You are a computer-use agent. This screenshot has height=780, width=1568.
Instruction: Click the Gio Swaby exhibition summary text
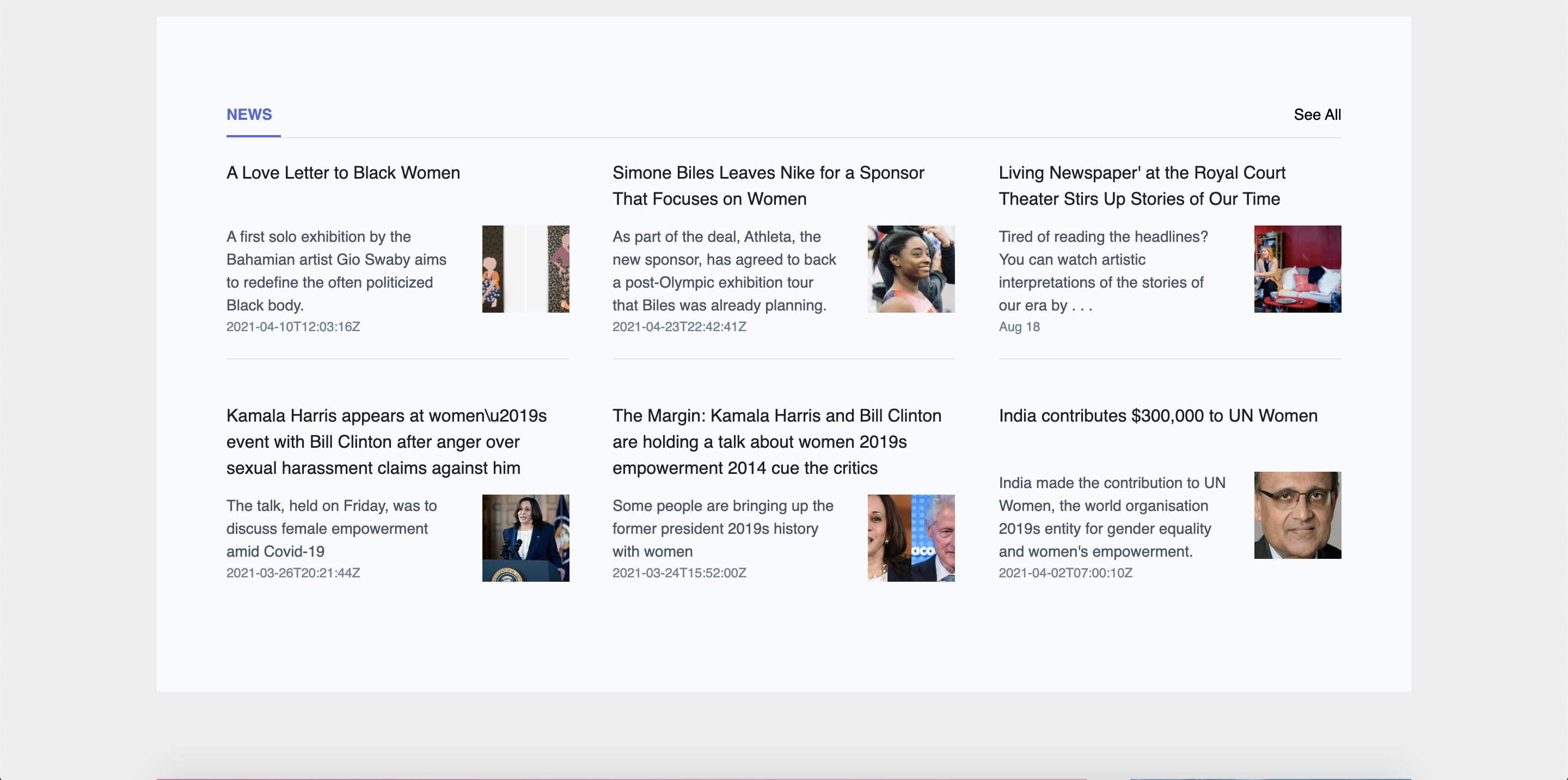coord(336,271)
